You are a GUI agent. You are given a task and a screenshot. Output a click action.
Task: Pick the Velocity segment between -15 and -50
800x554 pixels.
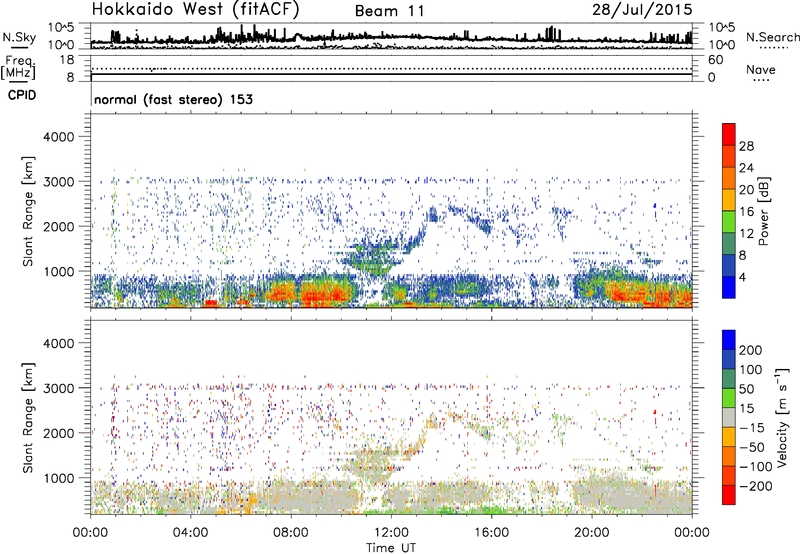[x=729, y=437]
